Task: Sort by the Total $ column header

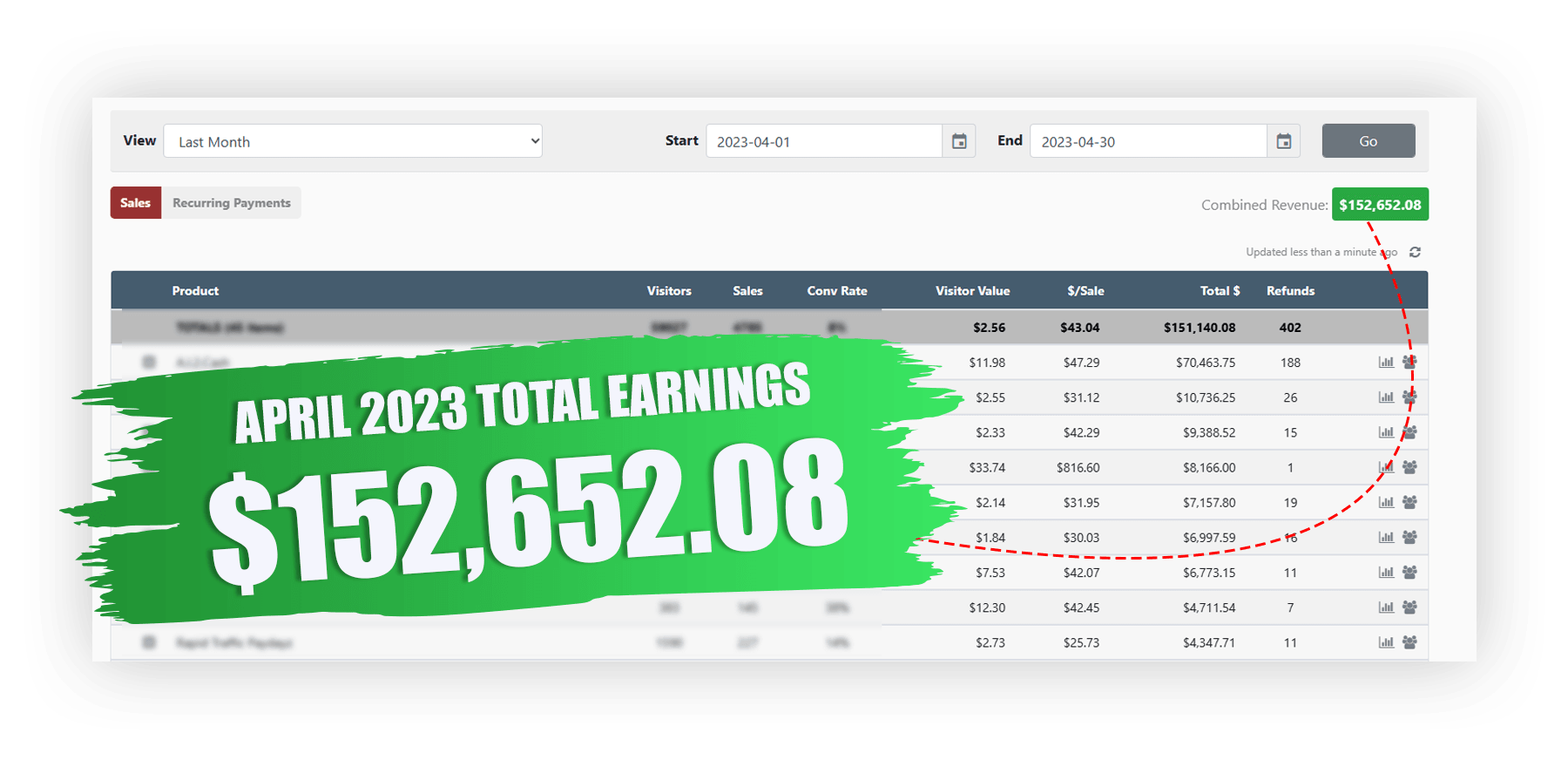Action: click(1219, 291)
